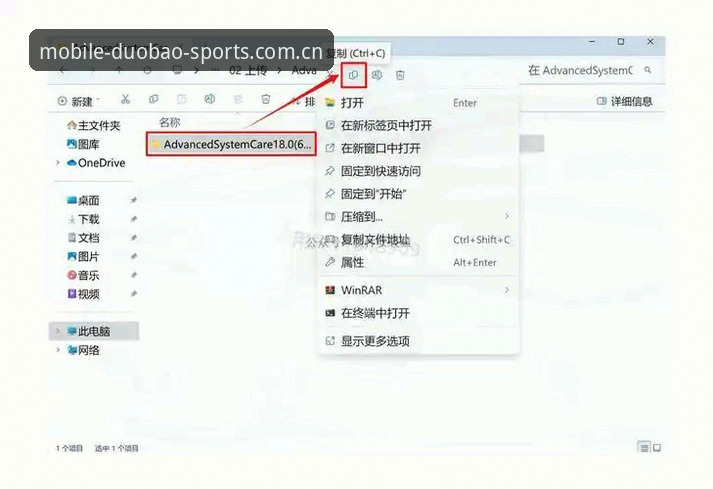Click the Cut scissors icon in the toolbar
Image resolution: width=713 pixels, height=489 pixels.
126,99
